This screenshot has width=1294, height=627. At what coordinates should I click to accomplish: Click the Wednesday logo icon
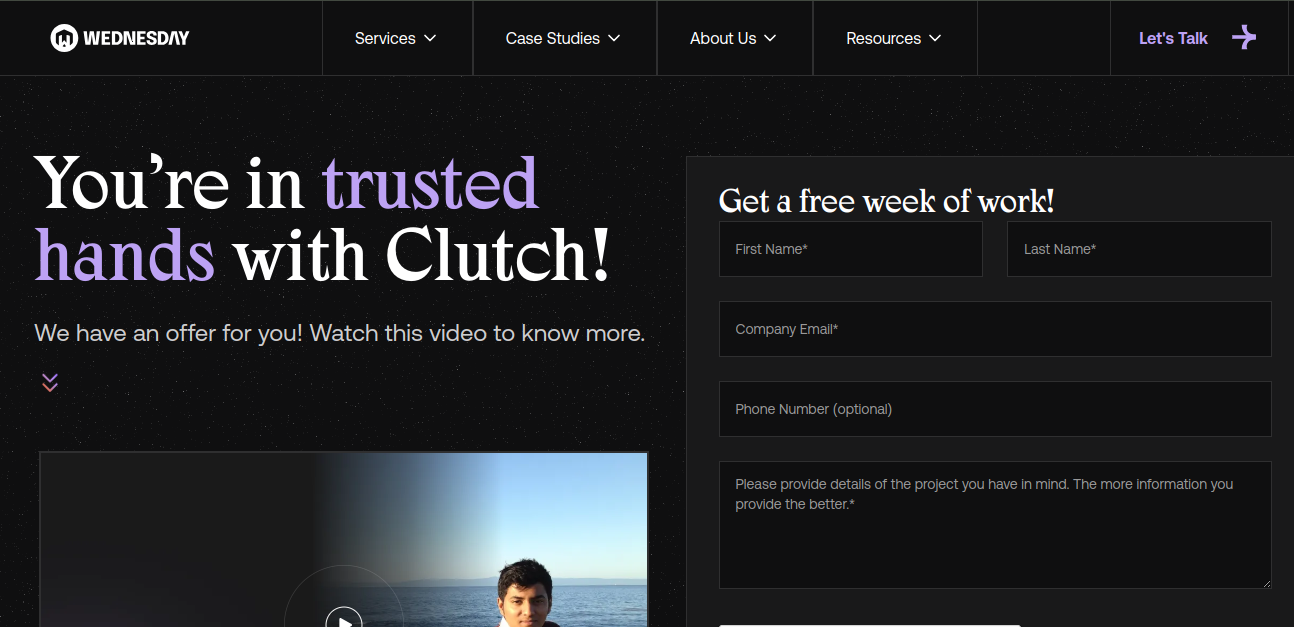click(x=64, y=38)
